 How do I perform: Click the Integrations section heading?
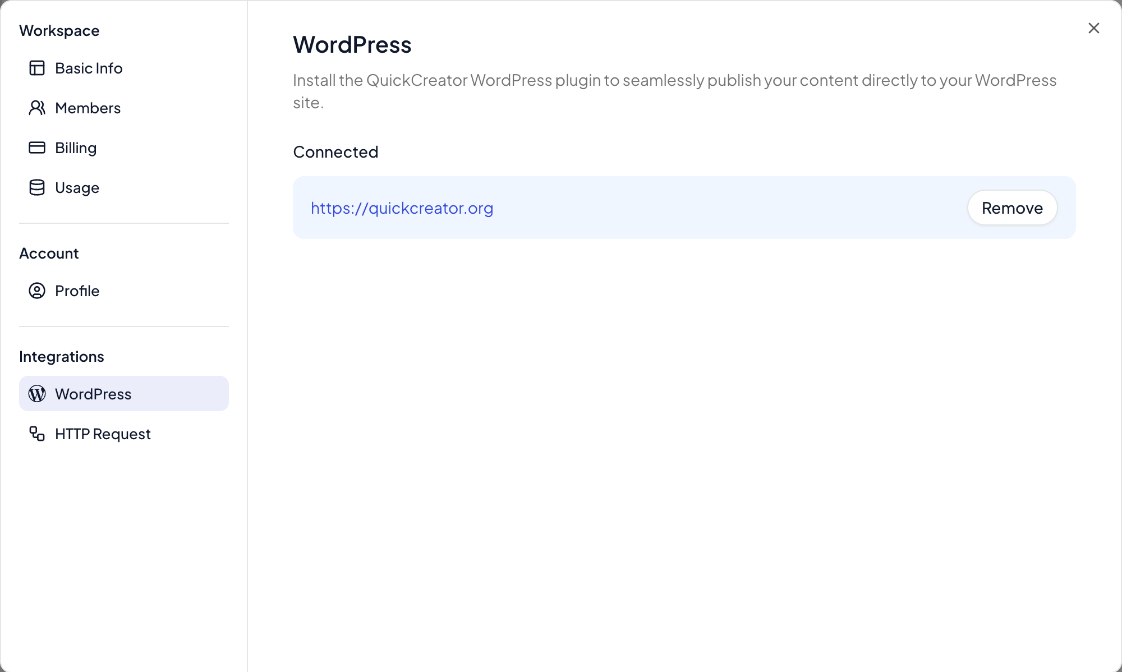point(62,356)
